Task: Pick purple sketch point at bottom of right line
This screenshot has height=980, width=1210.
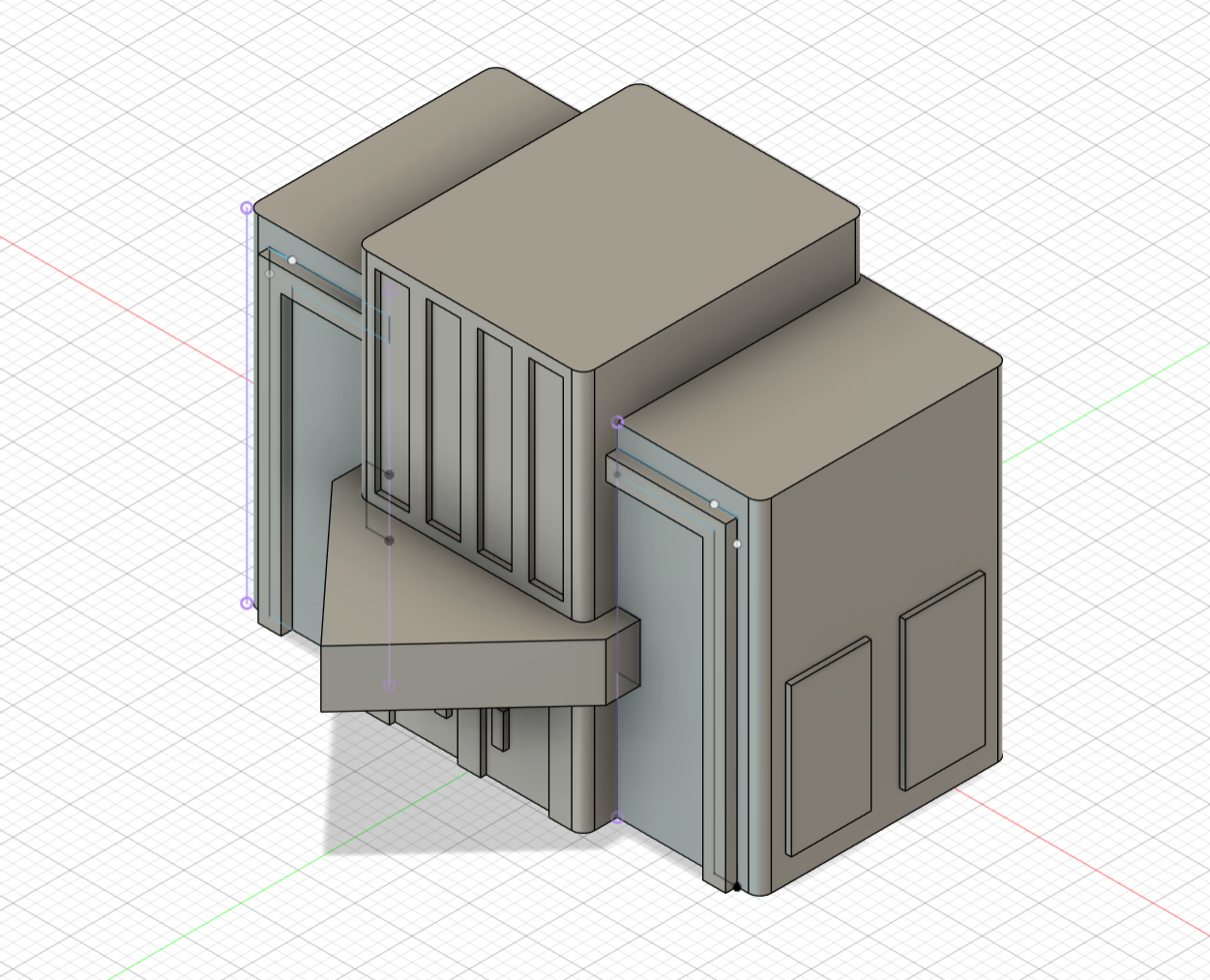Action: [x=618, y=819]
